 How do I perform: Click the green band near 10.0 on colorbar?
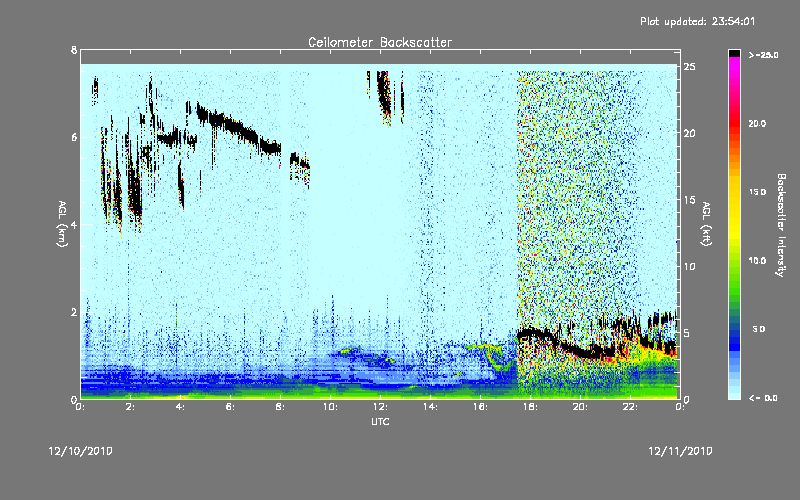[734, 265]
